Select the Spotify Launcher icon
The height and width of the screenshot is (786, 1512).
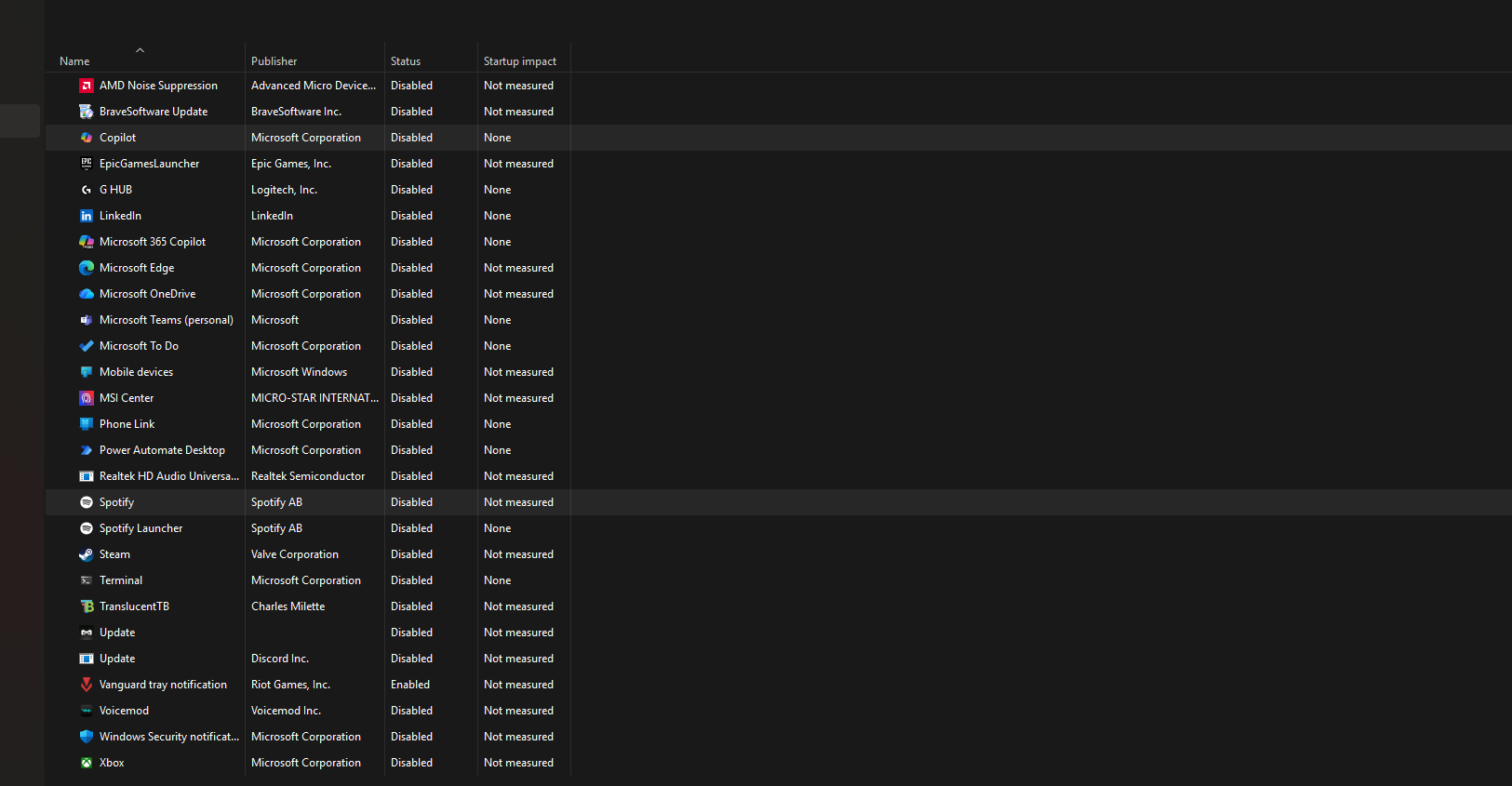tap(87, 528)
